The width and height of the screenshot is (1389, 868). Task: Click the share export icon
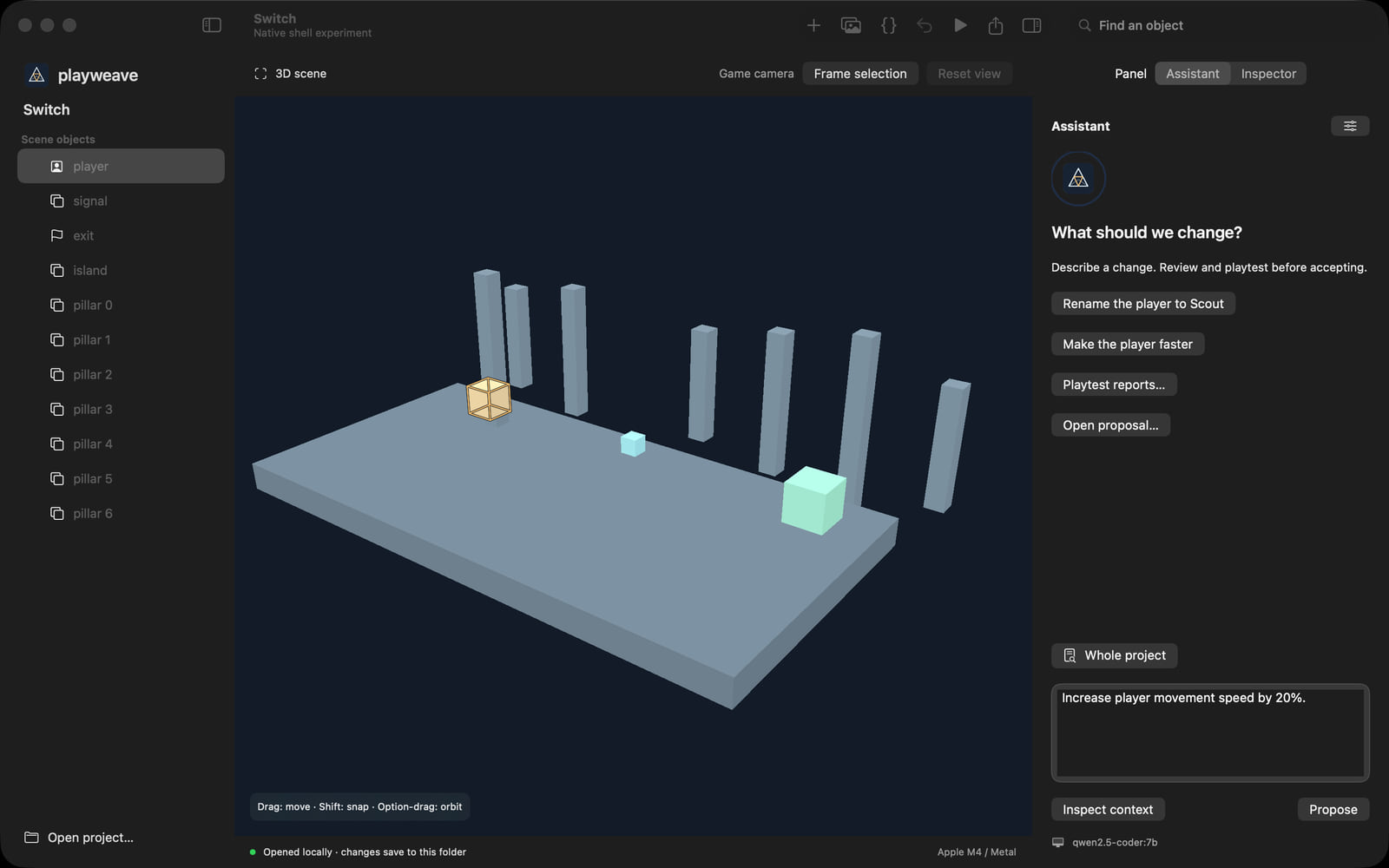996,25
